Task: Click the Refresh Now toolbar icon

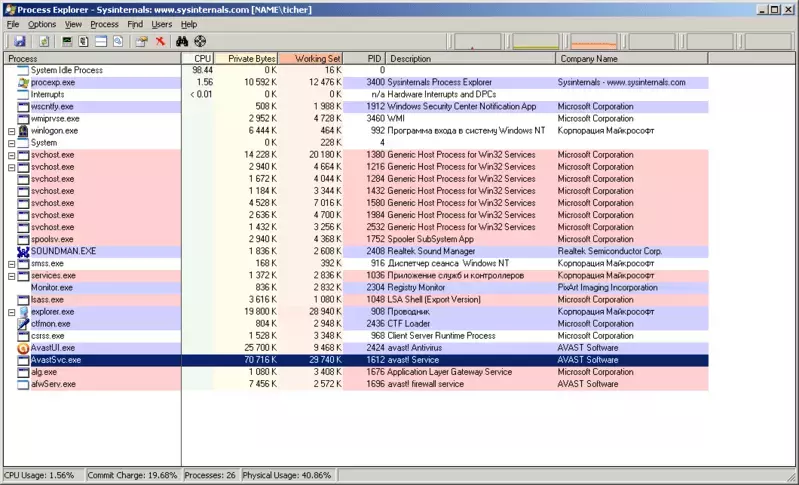Action: [44, 41]
